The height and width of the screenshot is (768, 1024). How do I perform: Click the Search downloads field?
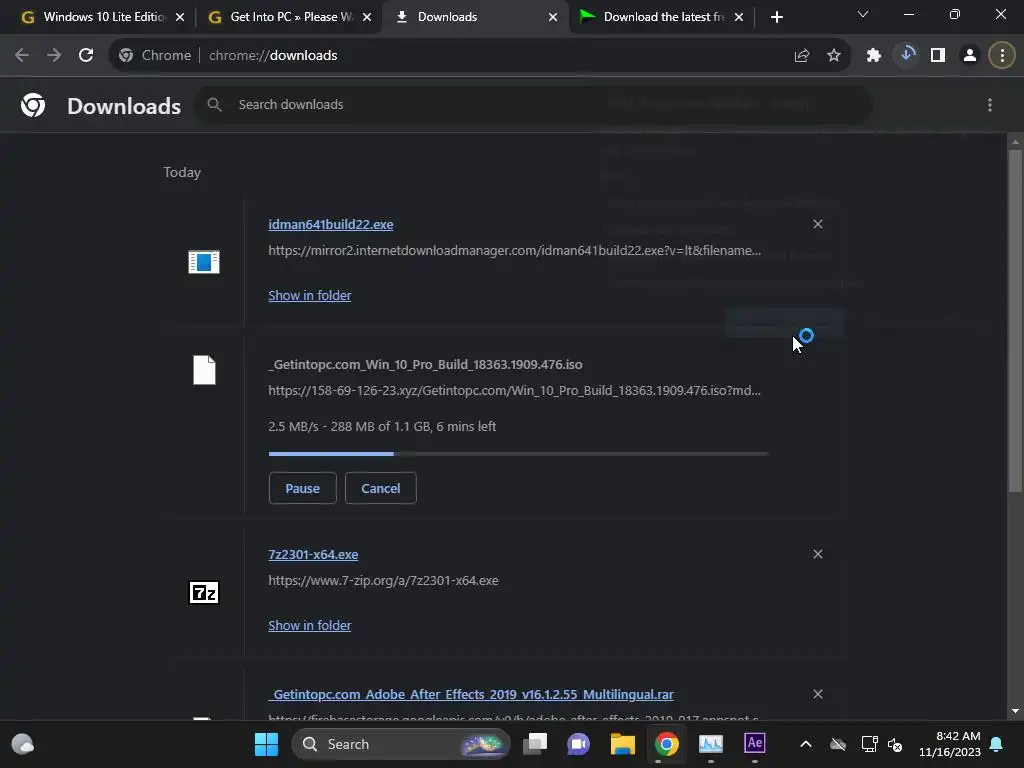pos(533,104)
